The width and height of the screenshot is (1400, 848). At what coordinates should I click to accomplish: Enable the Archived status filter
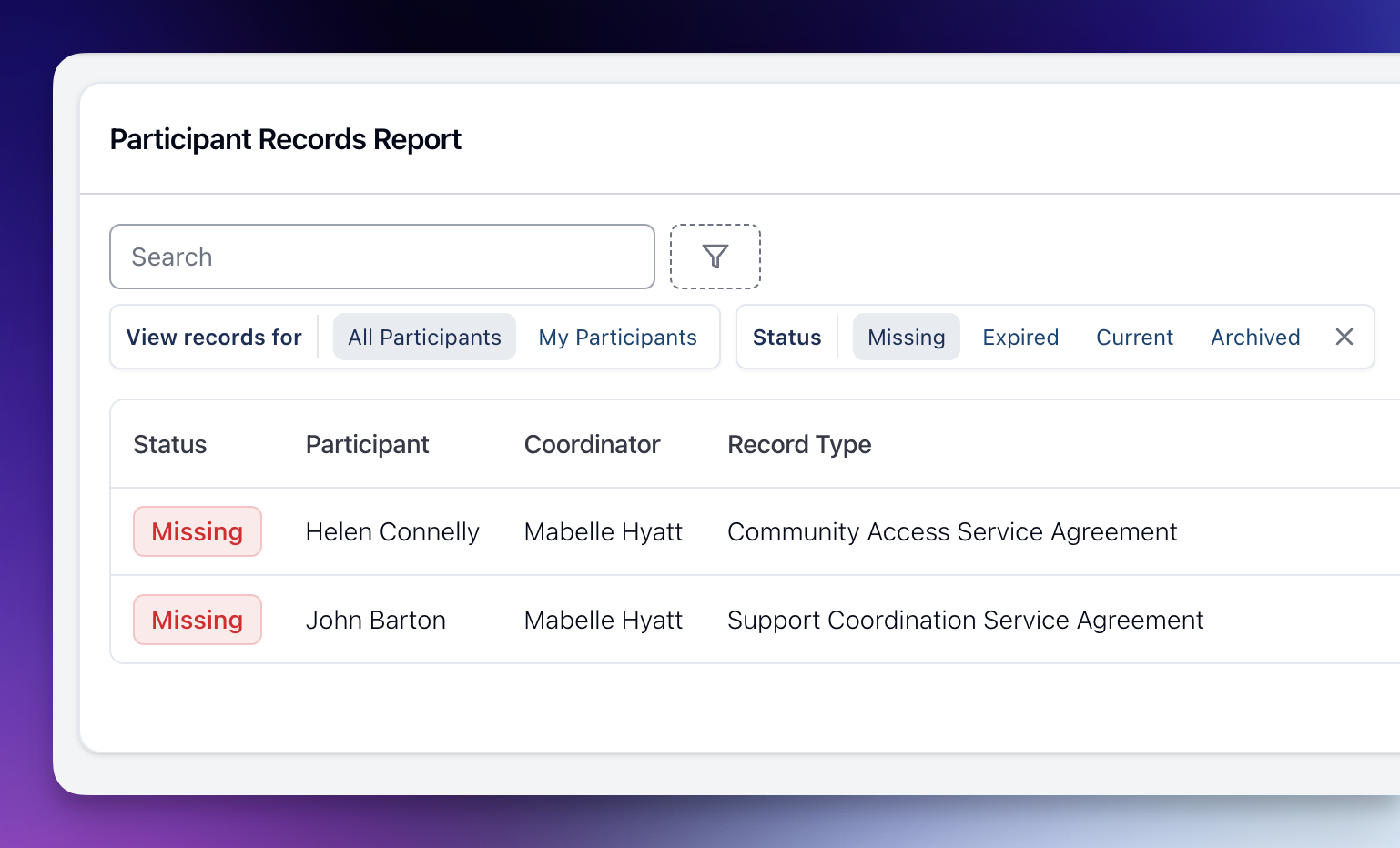click(x=1255, y=337)
